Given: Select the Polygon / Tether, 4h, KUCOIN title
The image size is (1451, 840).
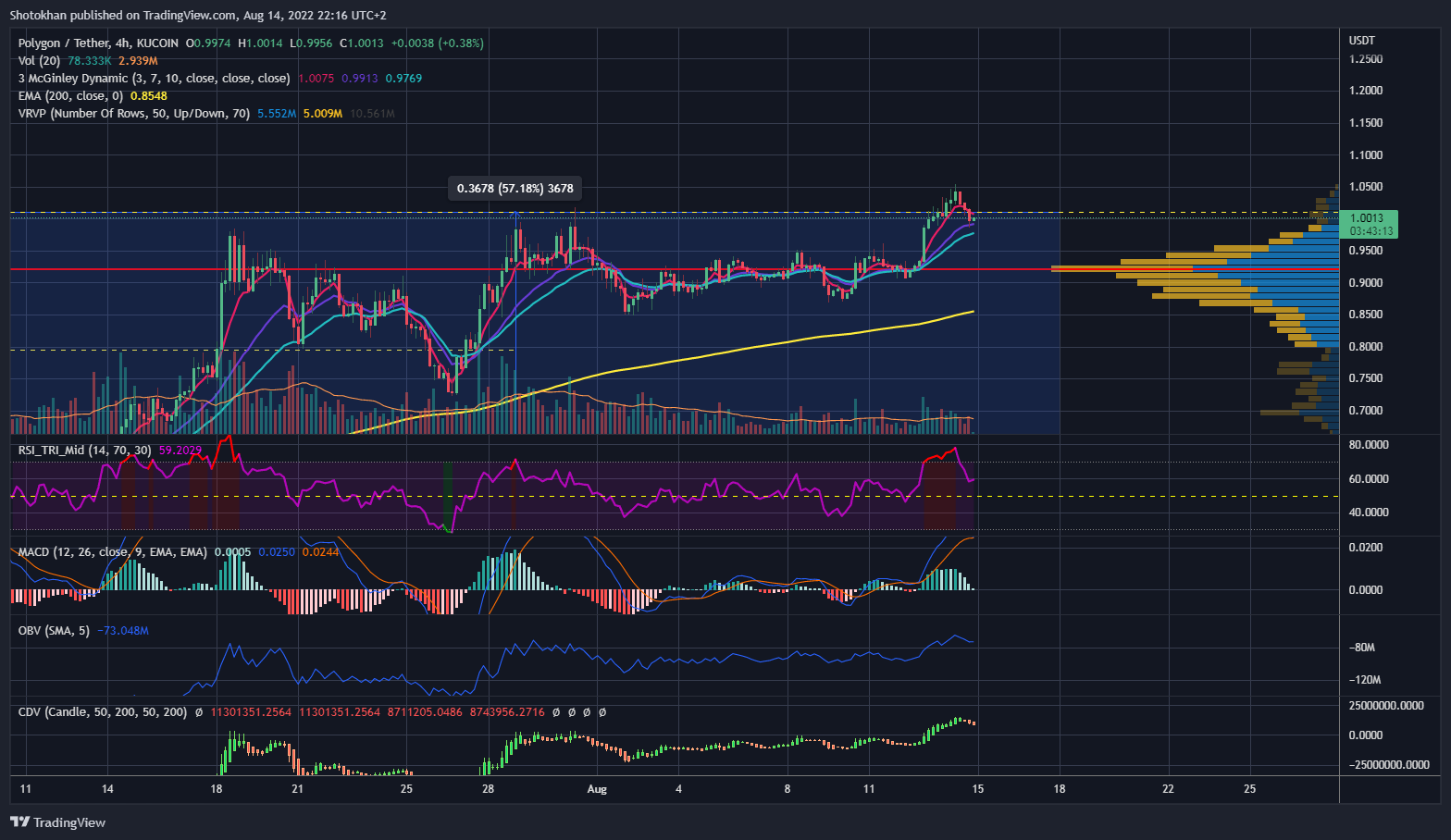Looking at the screenshot, I should click(x=98, y=43).
